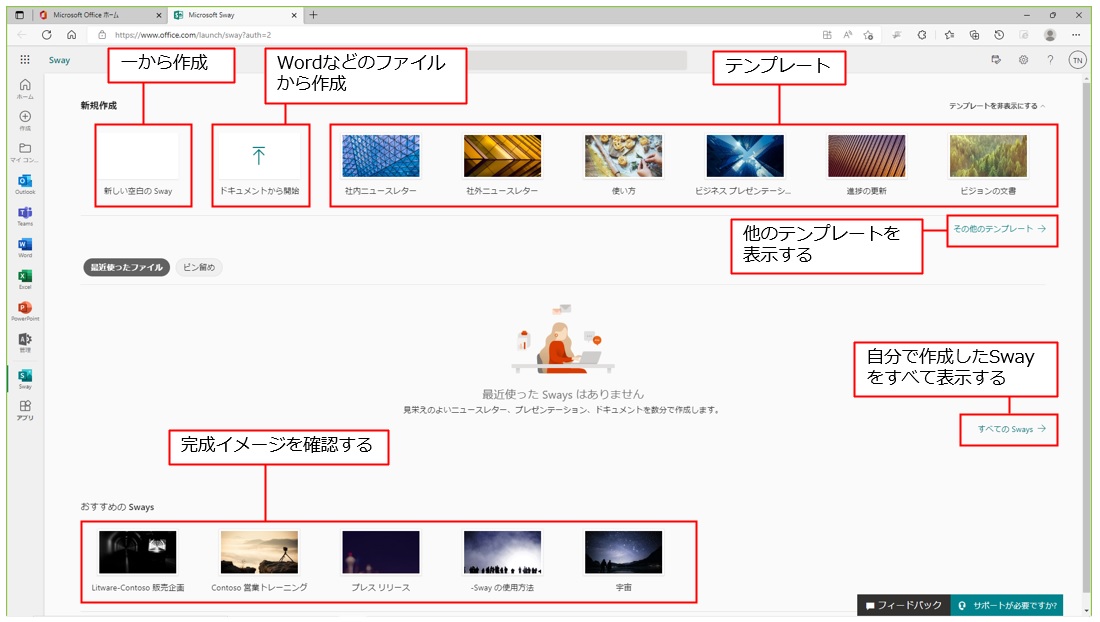
Task: Click the フィードバック button
Action: click(904, 605)
